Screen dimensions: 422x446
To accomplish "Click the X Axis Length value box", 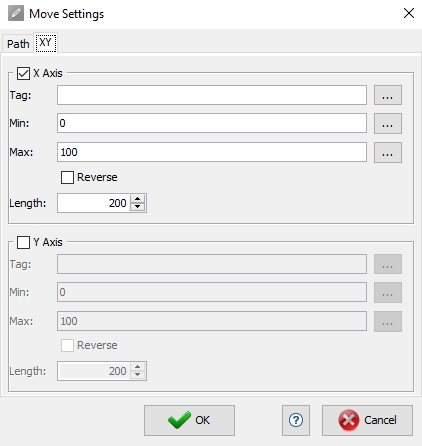I will click(94, 203).
